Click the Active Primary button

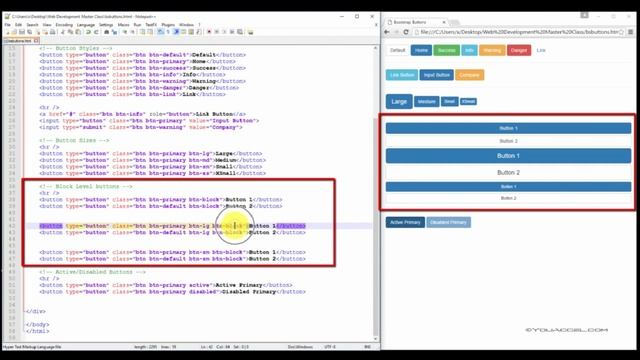pos(405,222)
